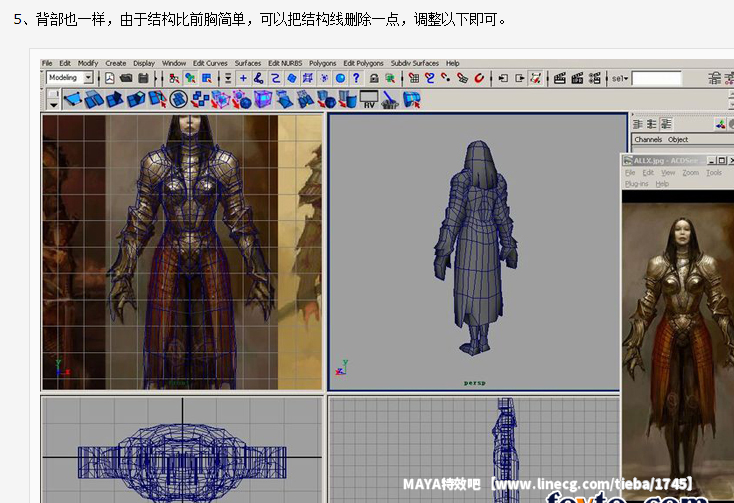734x503 pixels.
Task: Select by hierarchy mode icon
Action: pos(174,78)
